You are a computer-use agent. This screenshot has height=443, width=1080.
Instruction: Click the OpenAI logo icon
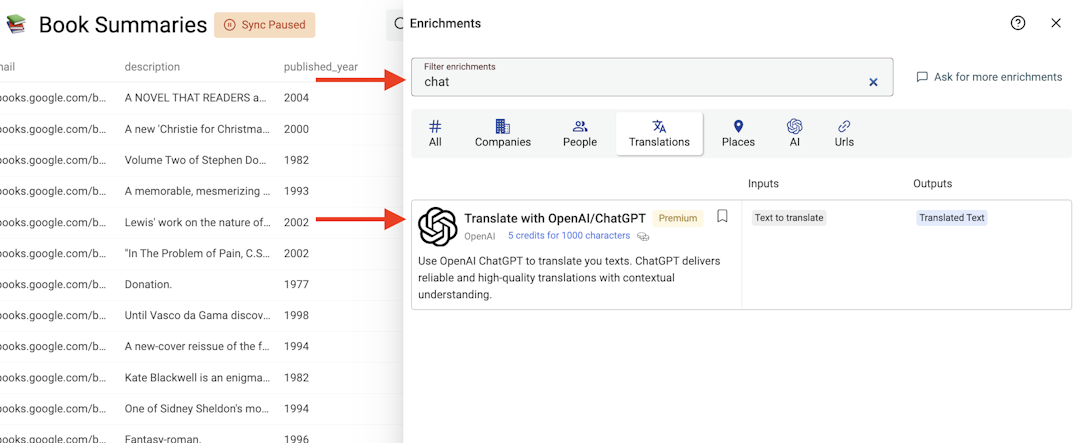pos(438,225)
